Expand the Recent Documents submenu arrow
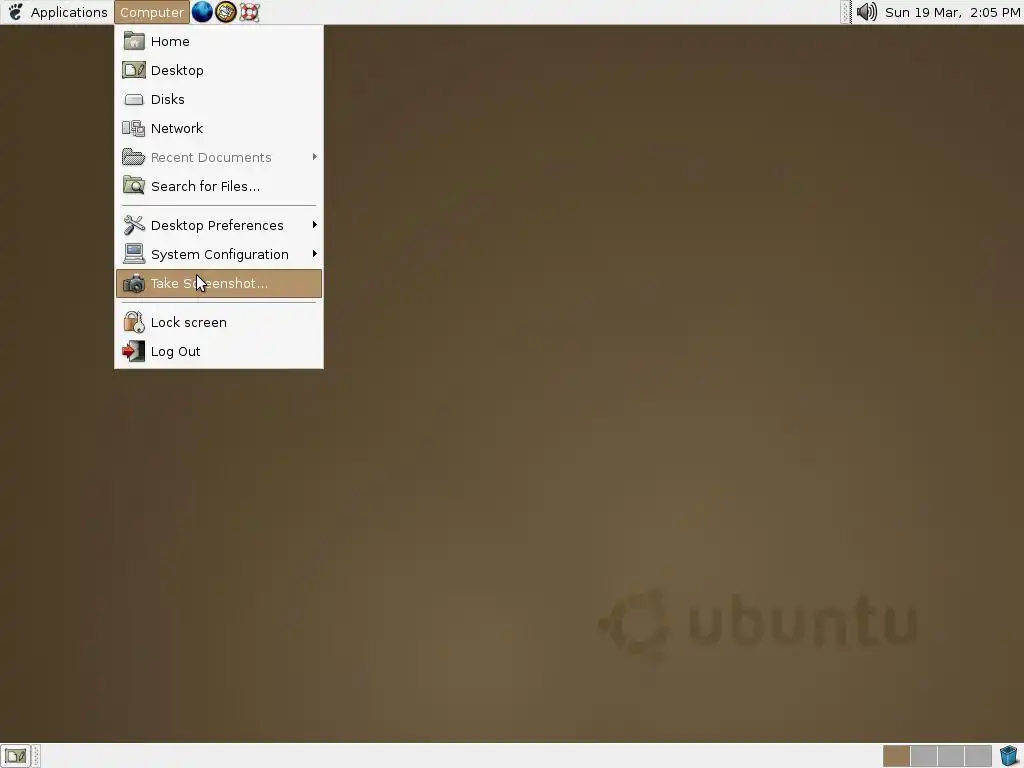The height and width of the screenshot is (768, 1024). (x=315, y=157)
